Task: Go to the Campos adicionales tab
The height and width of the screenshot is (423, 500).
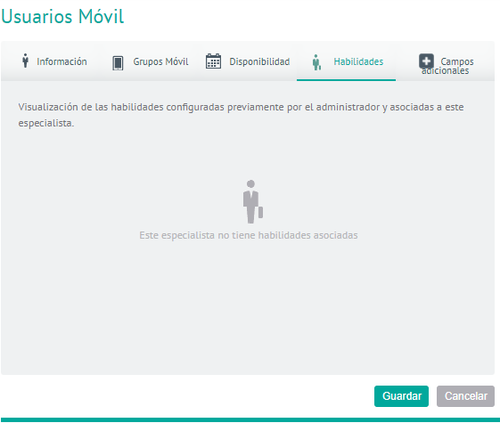Action: [447, 66]
